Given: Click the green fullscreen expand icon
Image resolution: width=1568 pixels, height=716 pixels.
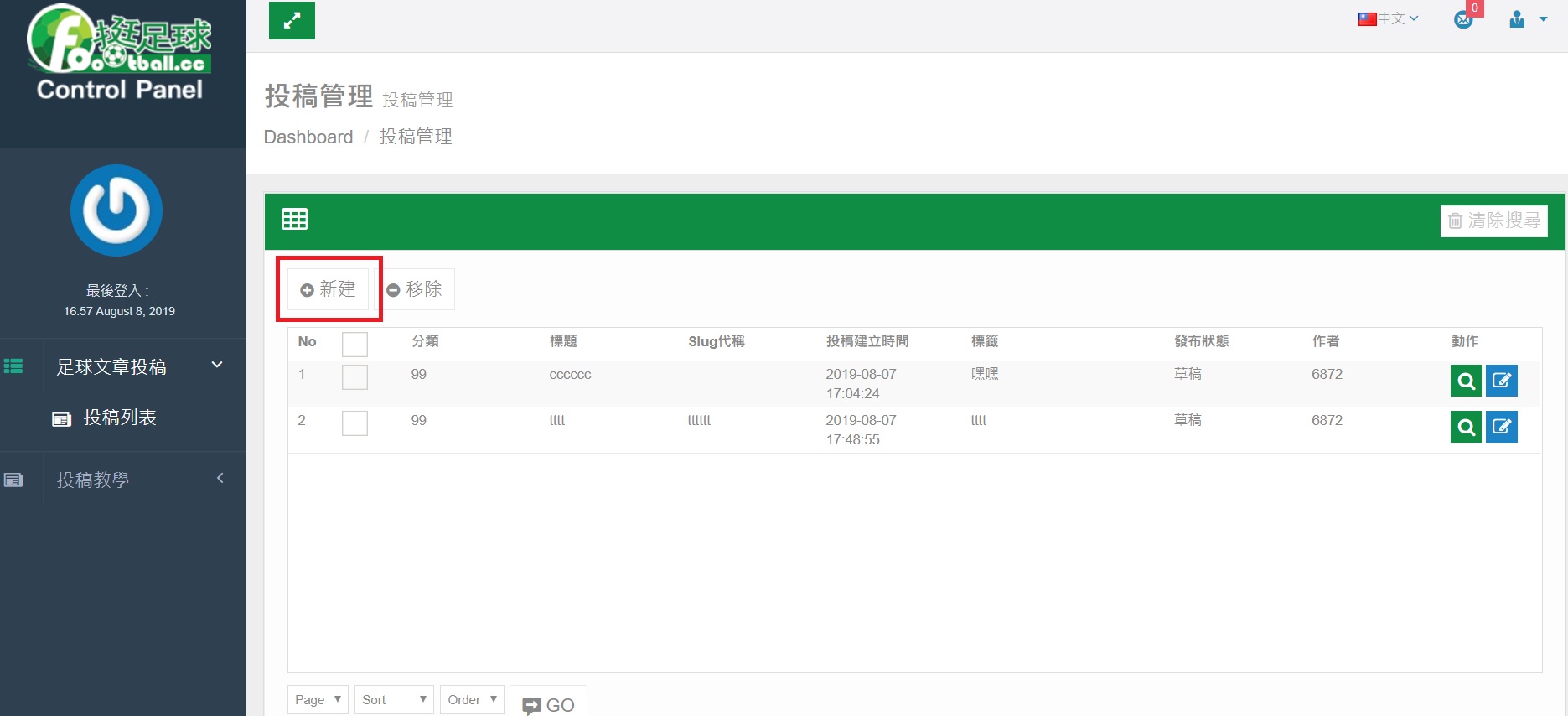Looking at the screenshot, I should pos(292,21).
